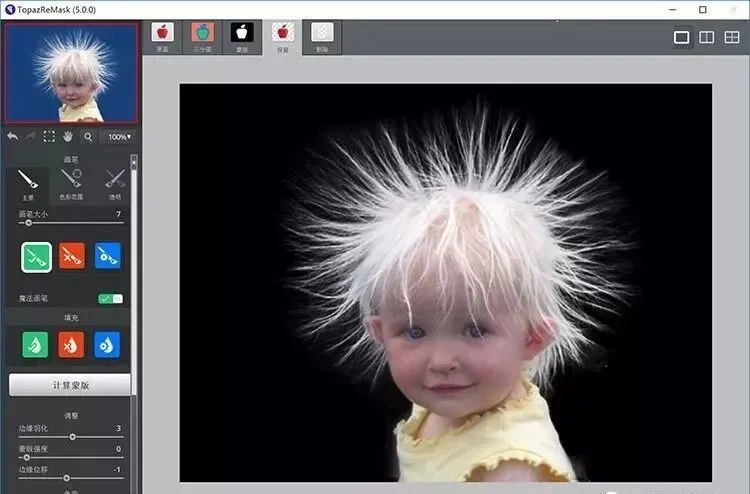
Task: Click the magnifier zoom icon
Action: 88,136
